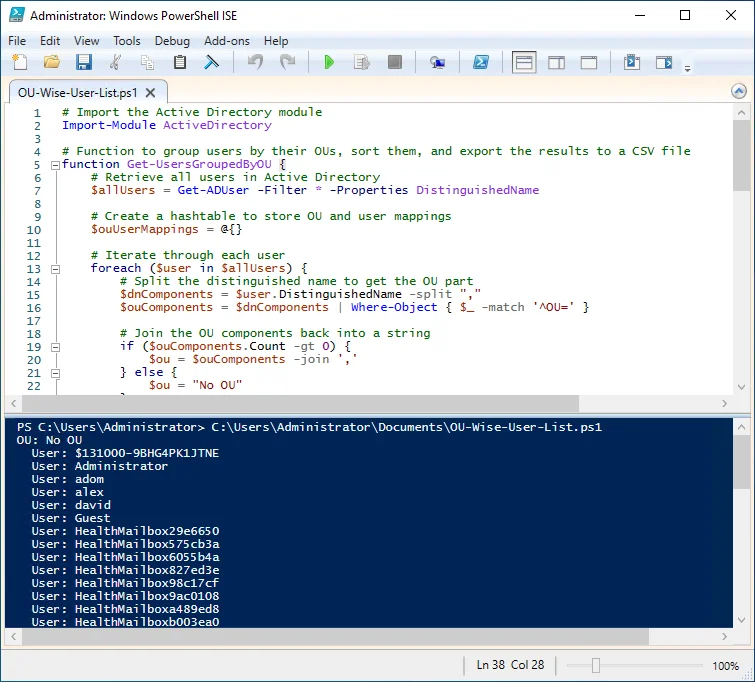
Task: Paste from the clipboard icon
Action: [180, 62]
